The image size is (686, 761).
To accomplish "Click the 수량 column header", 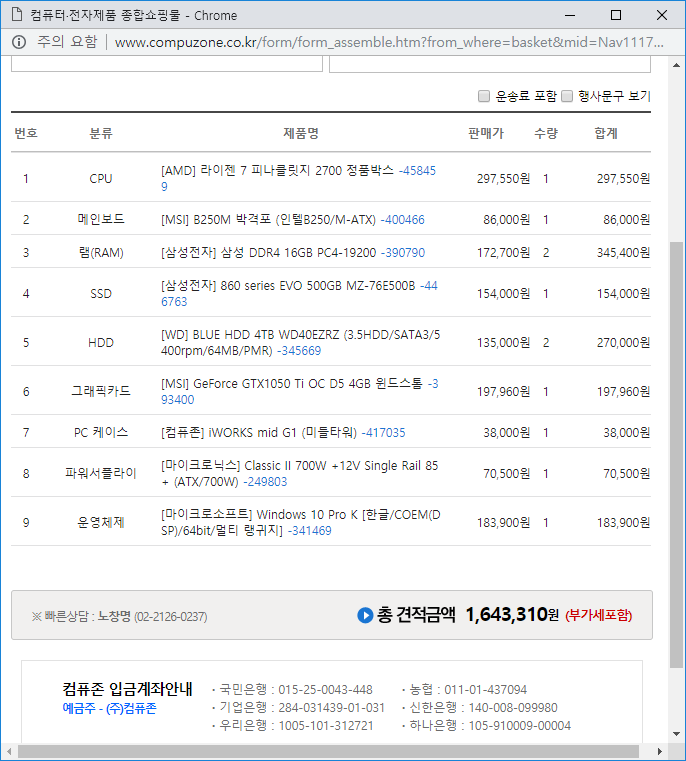I will 546,133.
